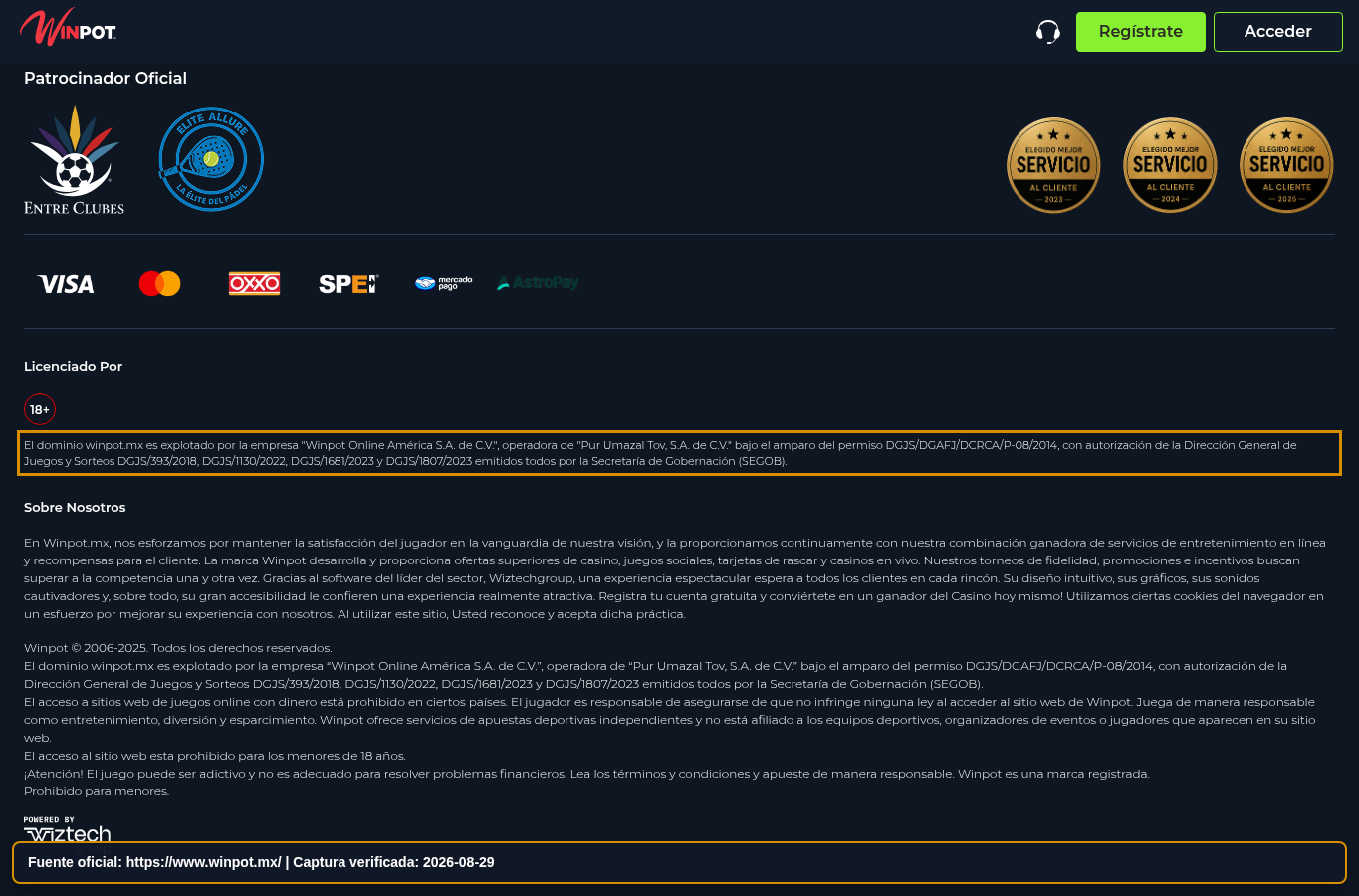Open the Powered by Wiztech logo

coord(67,829)
